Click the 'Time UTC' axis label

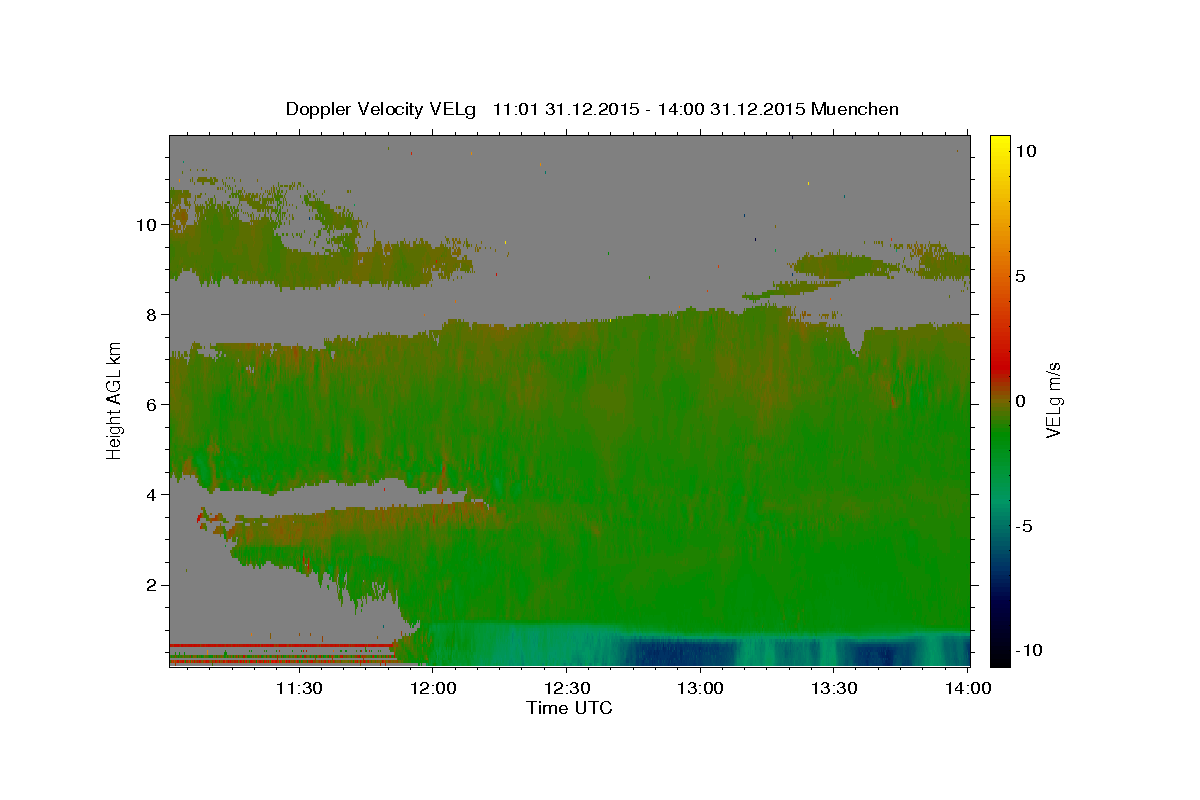tap(569, 708)
